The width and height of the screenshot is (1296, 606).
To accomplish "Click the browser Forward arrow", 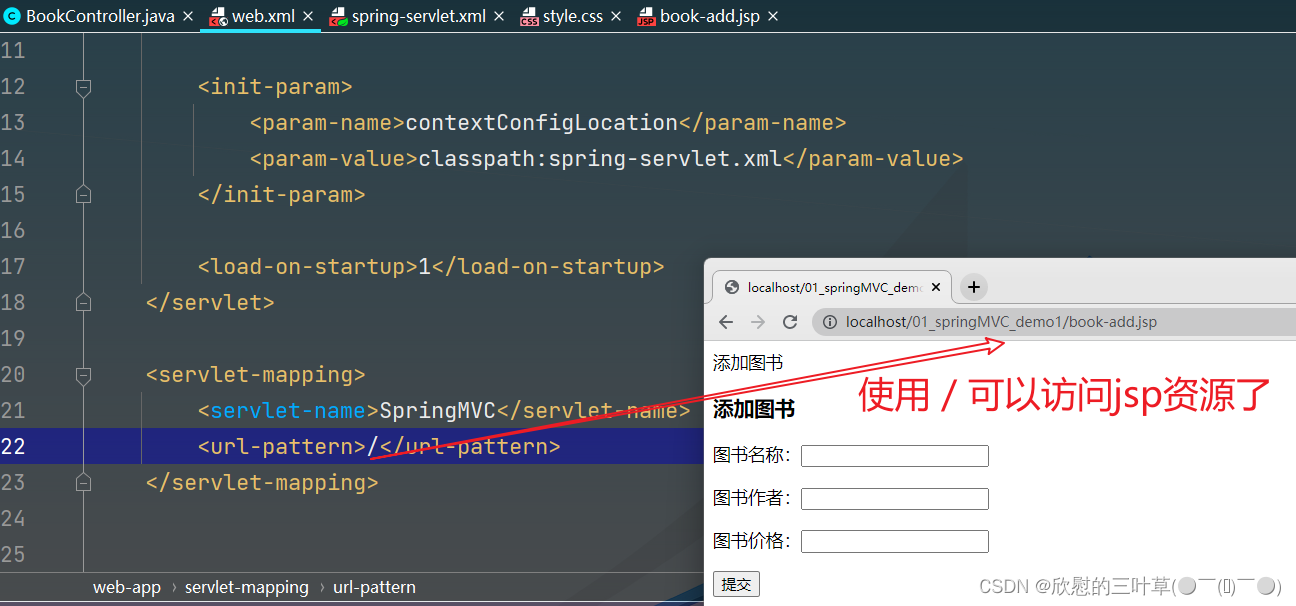I will 758,322.
